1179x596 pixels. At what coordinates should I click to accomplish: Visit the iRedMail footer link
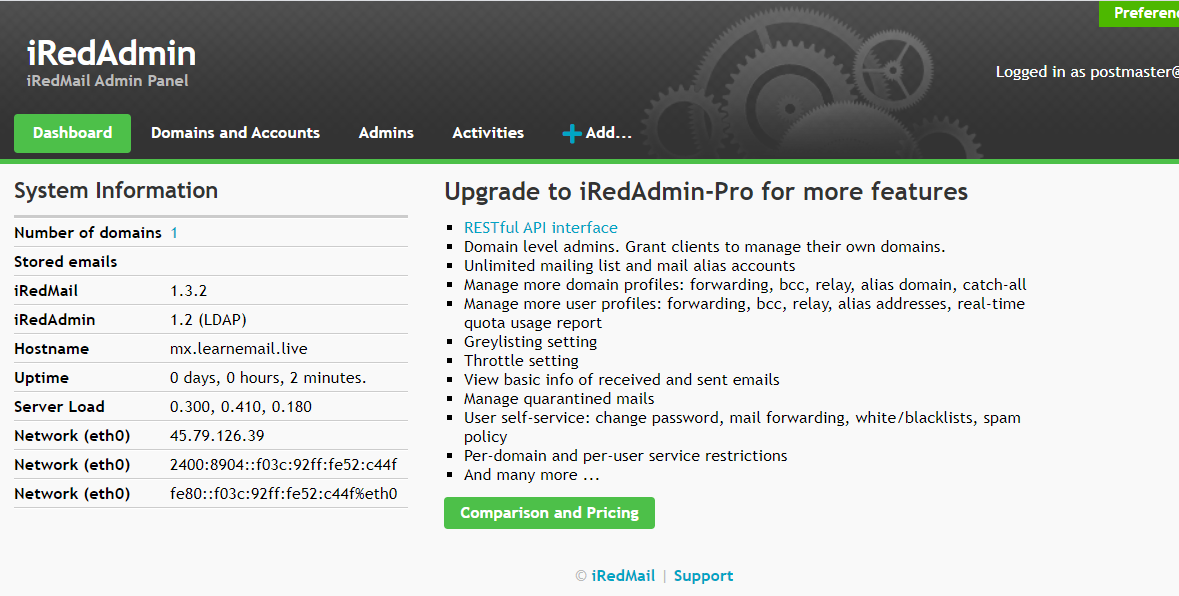(623, 576)
